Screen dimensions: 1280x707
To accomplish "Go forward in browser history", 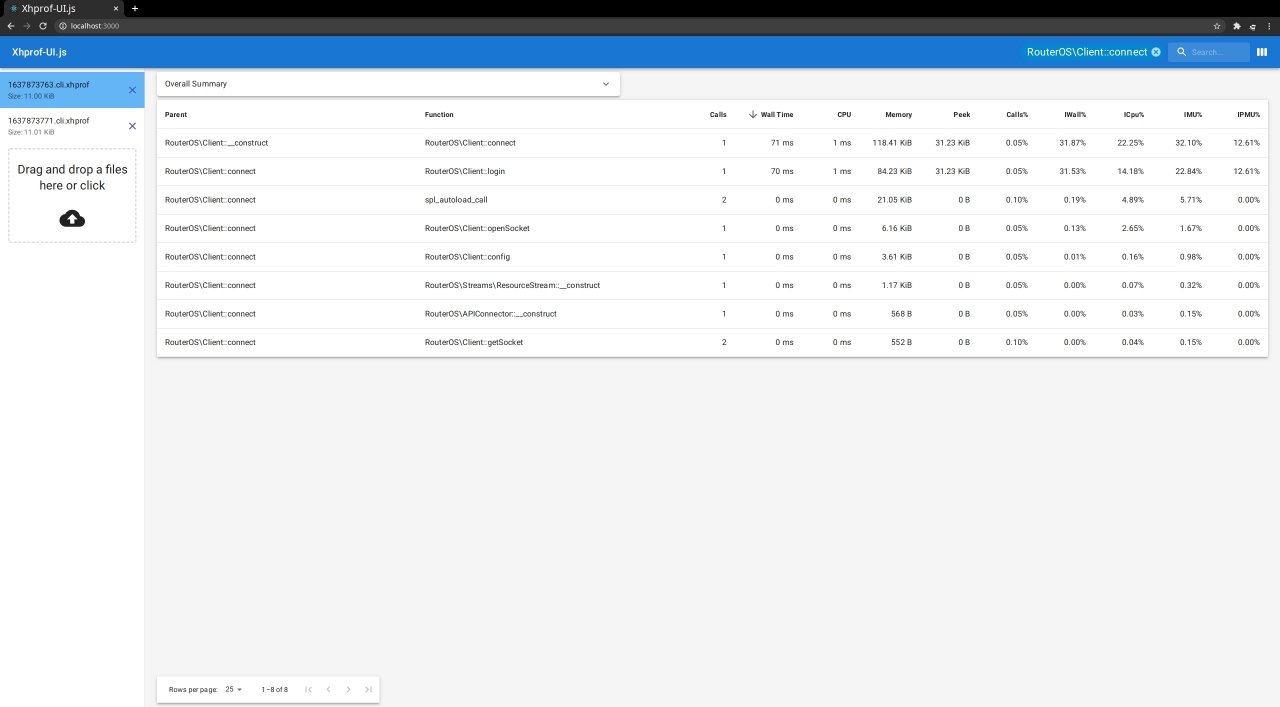I will coord(27,26).
